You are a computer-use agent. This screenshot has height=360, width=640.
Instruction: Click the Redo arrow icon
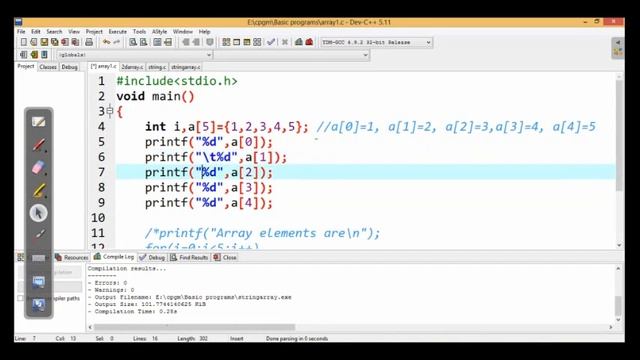click(117, 42)
